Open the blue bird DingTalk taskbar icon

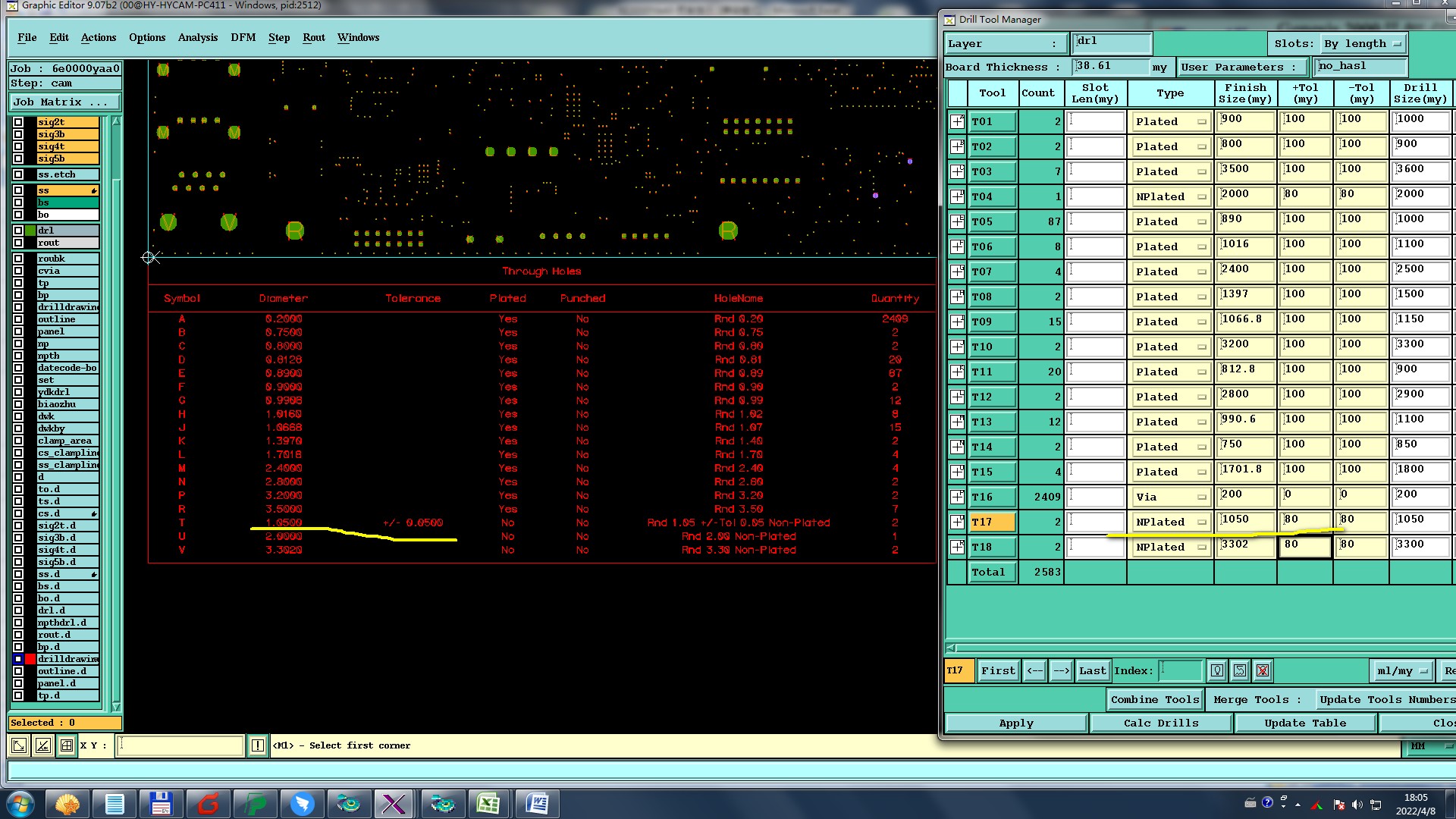tap(303, 803)
